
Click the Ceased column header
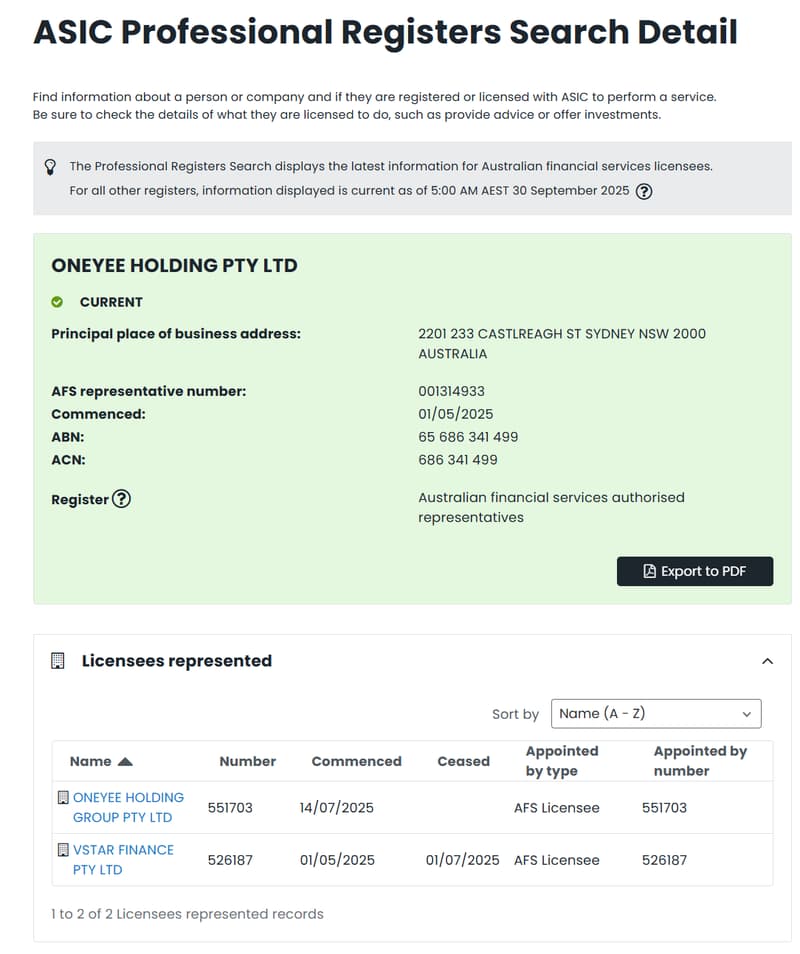[x=464, y=762]
